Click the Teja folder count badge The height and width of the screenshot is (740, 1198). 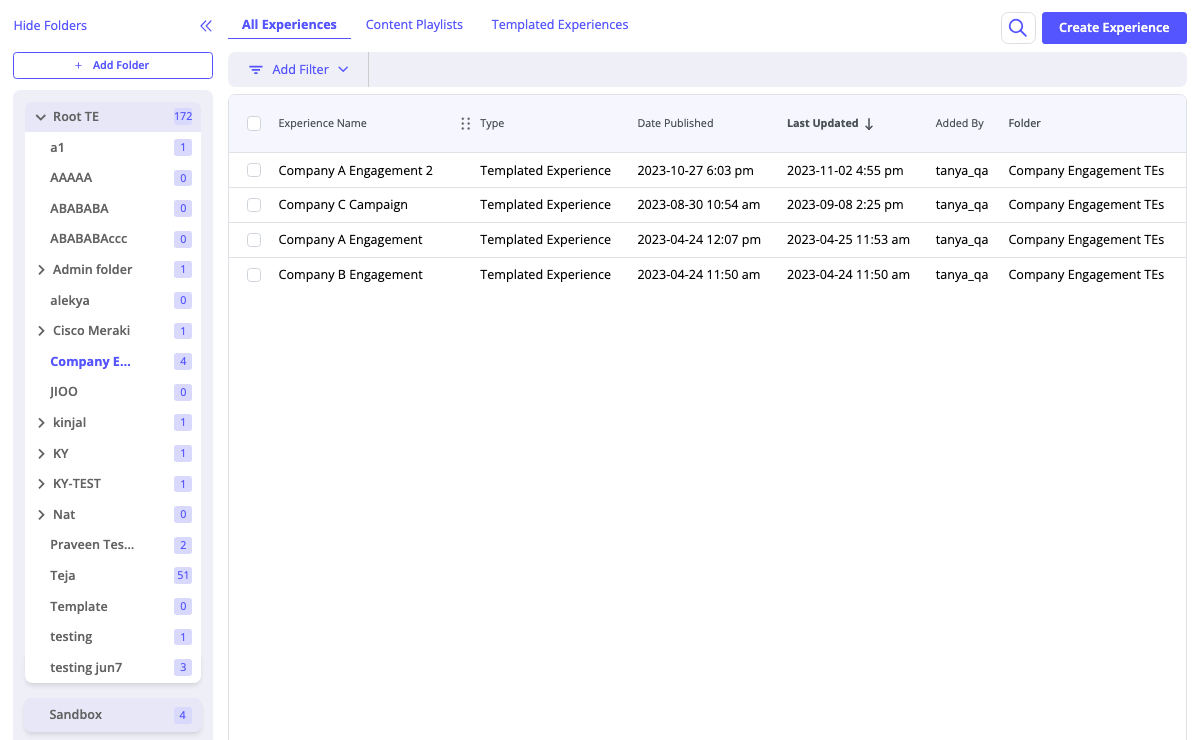182,576
